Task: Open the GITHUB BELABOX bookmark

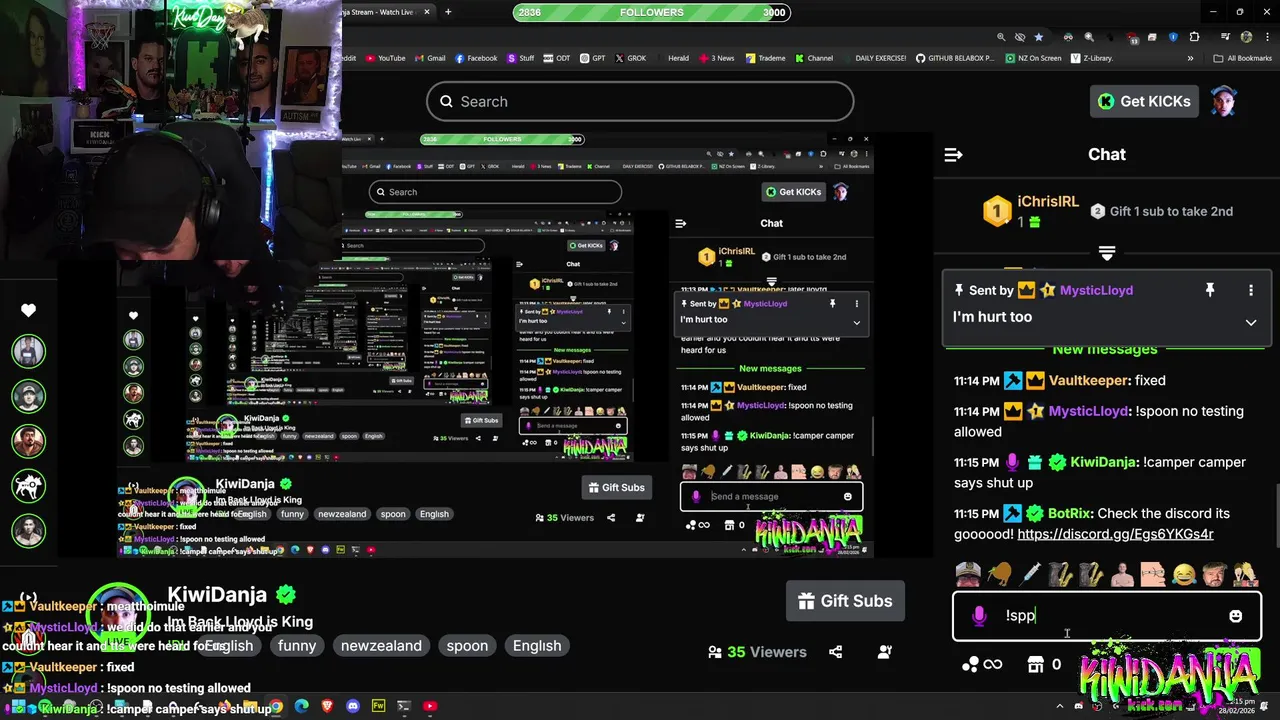Action: point(955,58)
